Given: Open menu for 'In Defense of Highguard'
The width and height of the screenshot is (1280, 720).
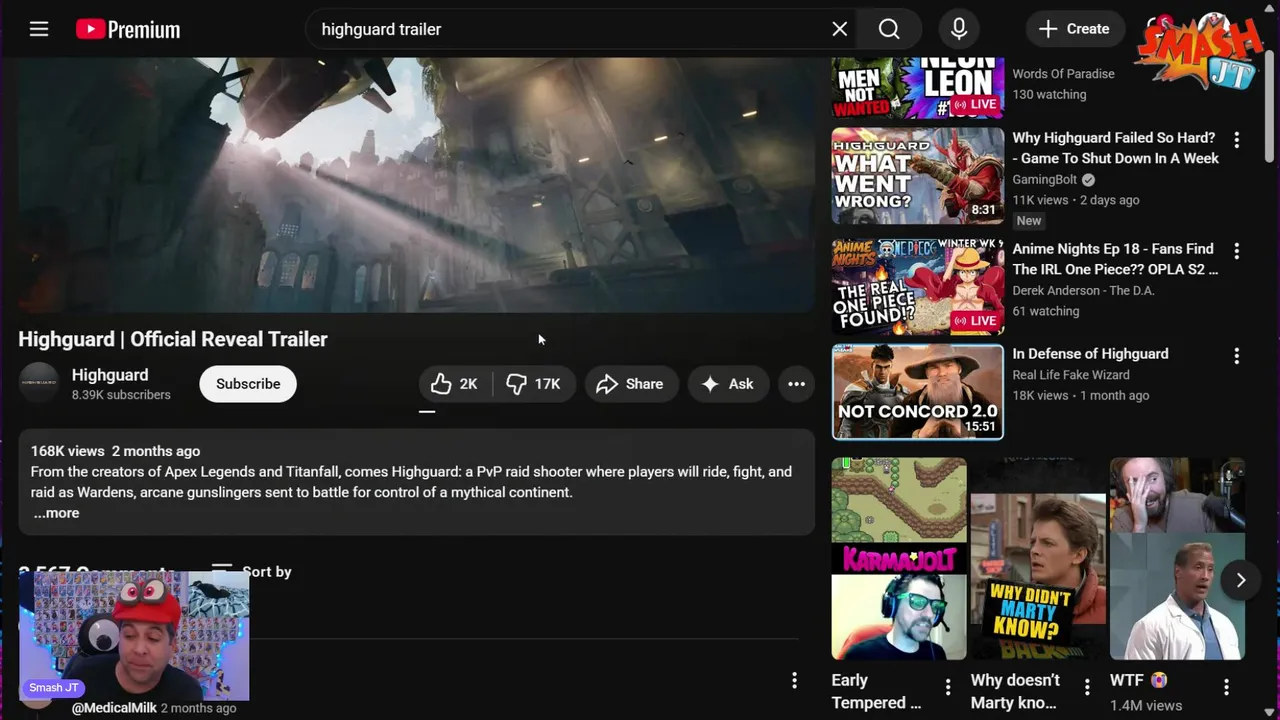Looking at the screenshot, I should (1236, 356).
